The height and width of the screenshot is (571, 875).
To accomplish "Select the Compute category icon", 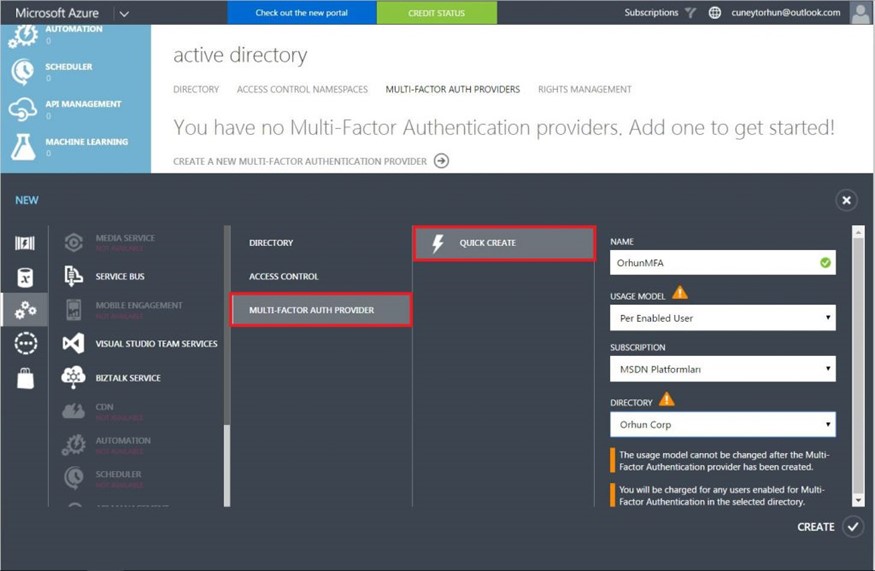I will (25, 243).
